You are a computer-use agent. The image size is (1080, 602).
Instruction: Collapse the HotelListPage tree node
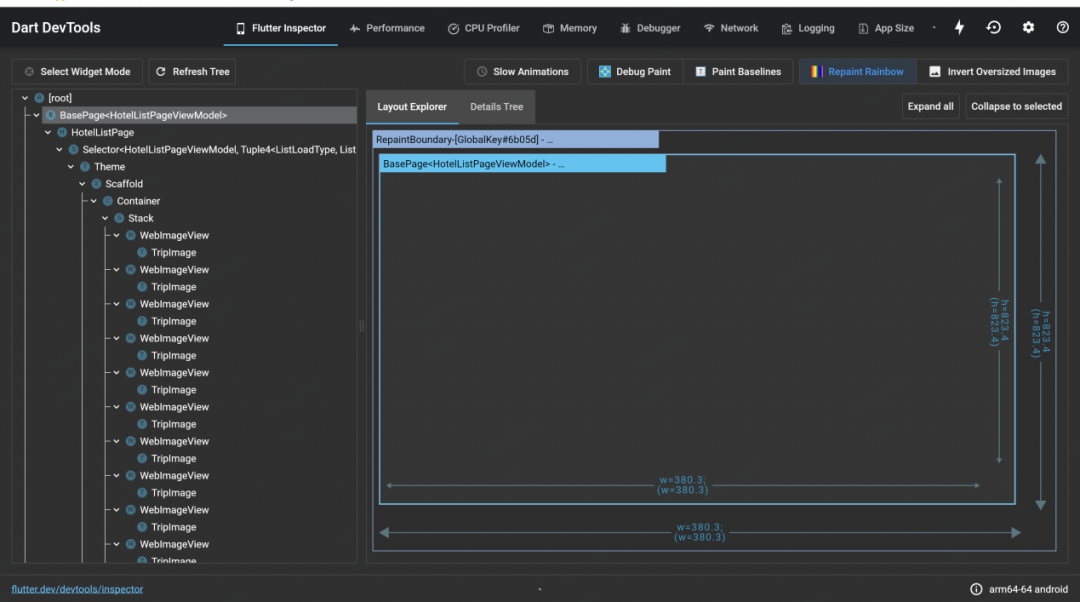[48, 132]
